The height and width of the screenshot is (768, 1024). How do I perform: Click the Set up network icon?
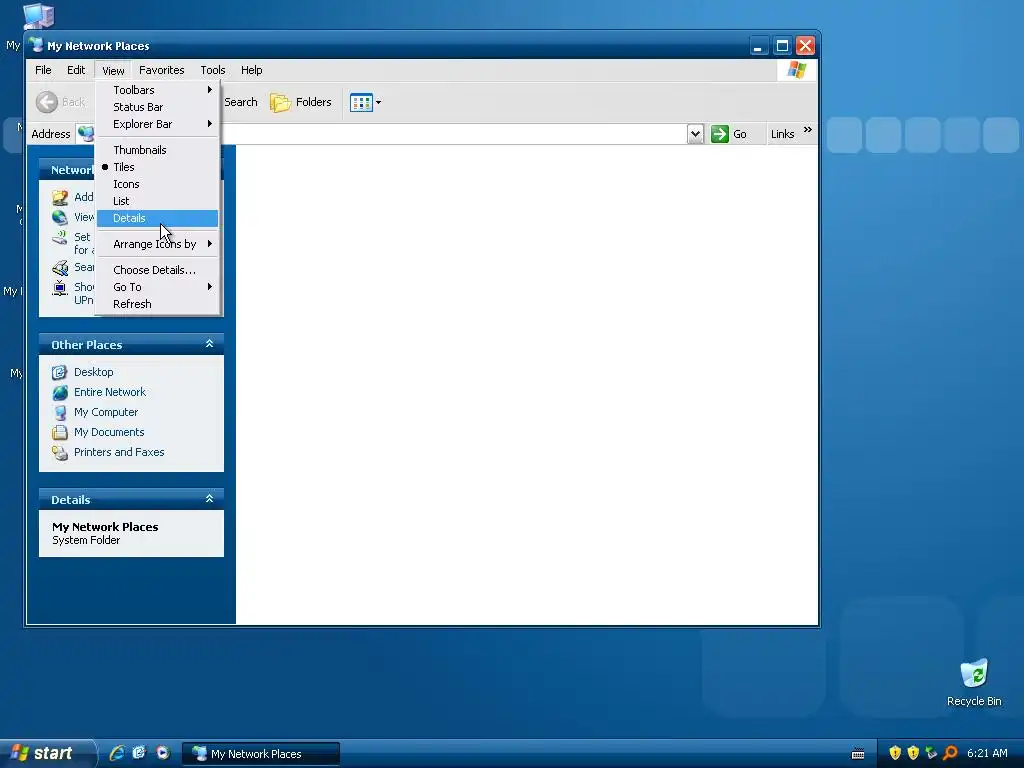[x=59, y=238]
